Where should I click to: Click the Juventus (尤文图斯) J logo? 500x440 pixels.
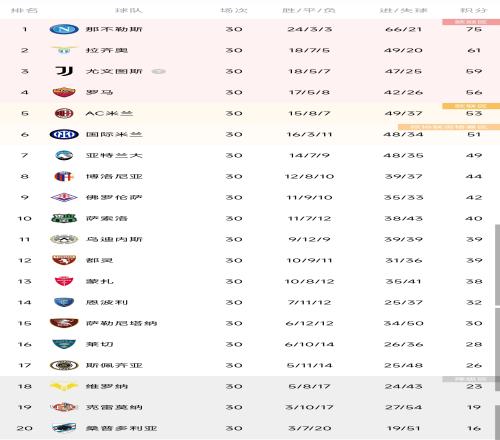click(64, 71)
